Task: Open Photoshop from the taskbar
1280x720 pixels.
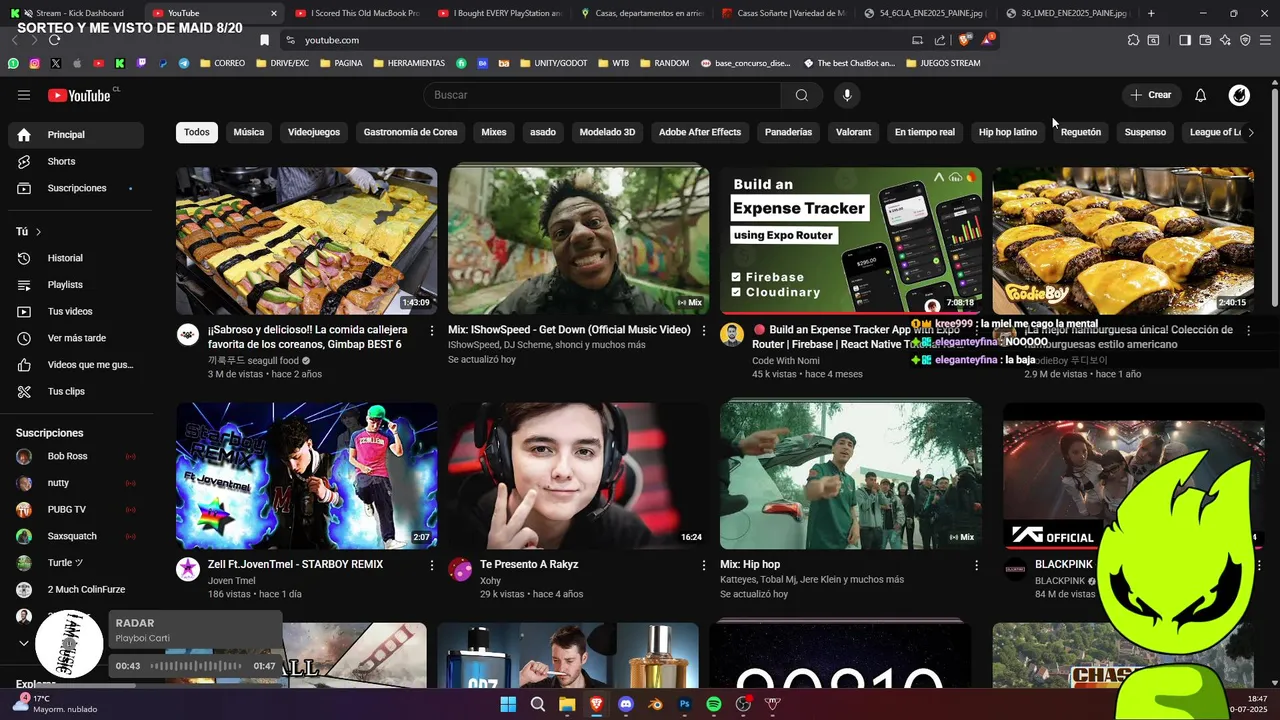Action: point(685,704)
